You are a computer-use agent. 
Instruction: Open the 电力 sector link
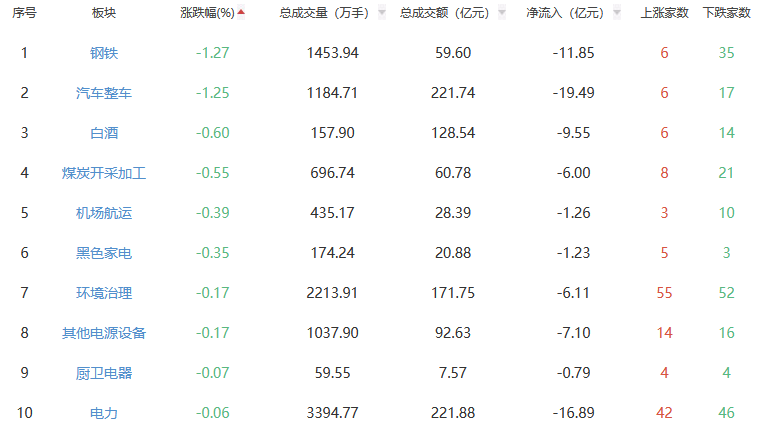tap(103, 413)
